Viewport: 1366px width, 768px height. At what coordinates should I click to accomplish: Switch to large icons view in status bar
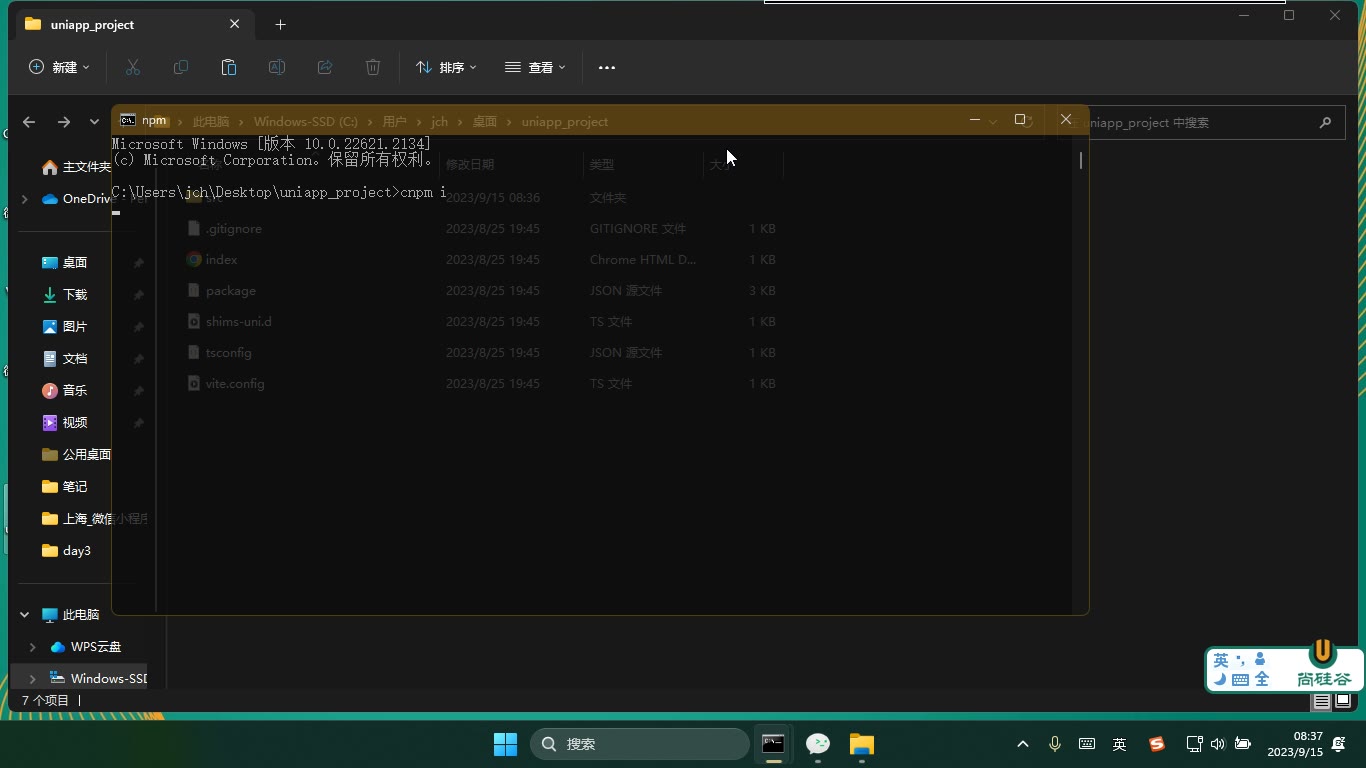pos(1343,701)
